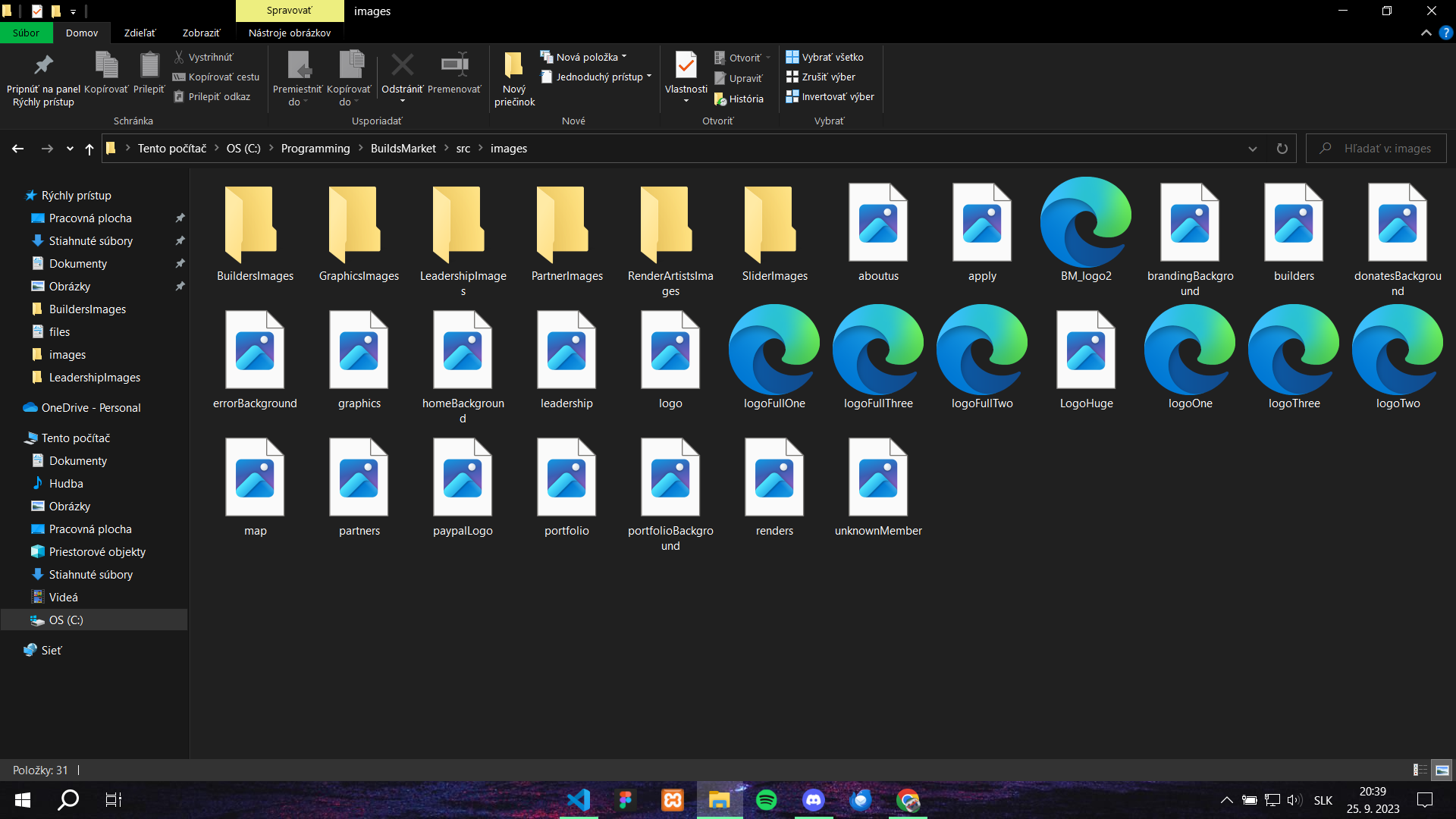Image resolution: width=1456 pixels, height=819 pixels.
Task: Switch to large thumbnails view from status bar
Action: 1440,770
